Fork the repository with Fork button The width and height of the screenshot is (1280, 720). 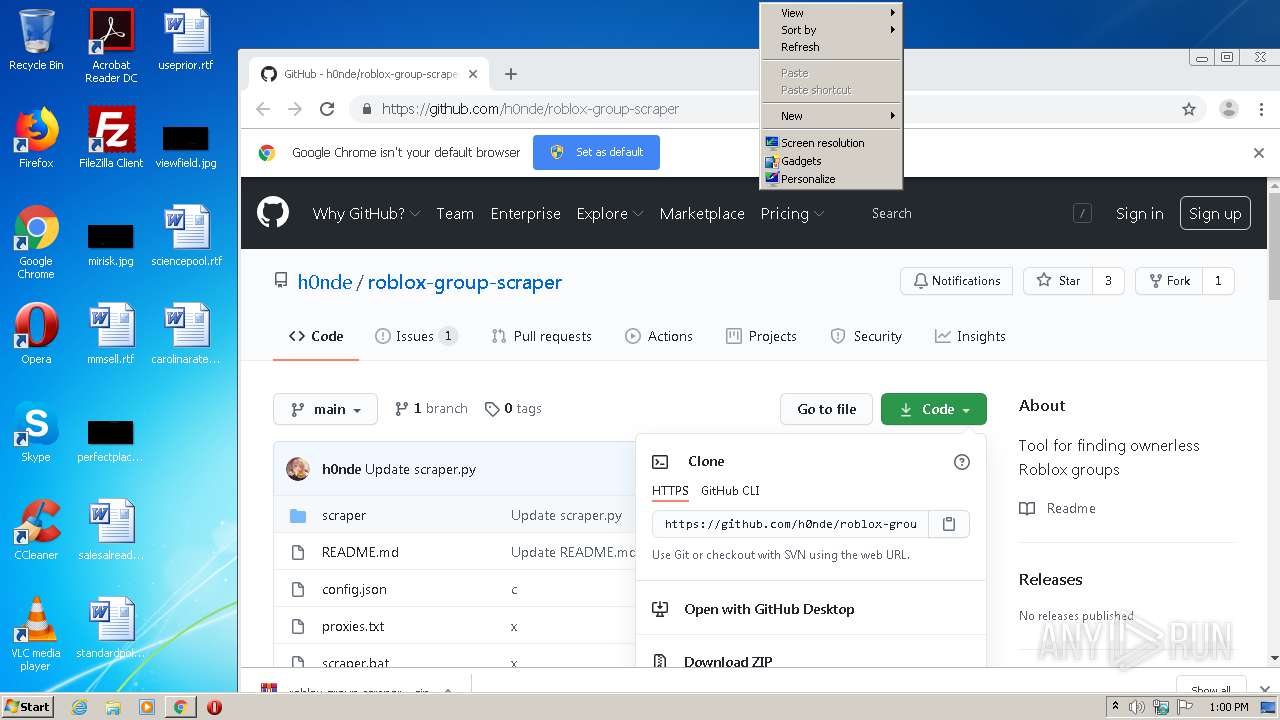tap(1169, 281)
